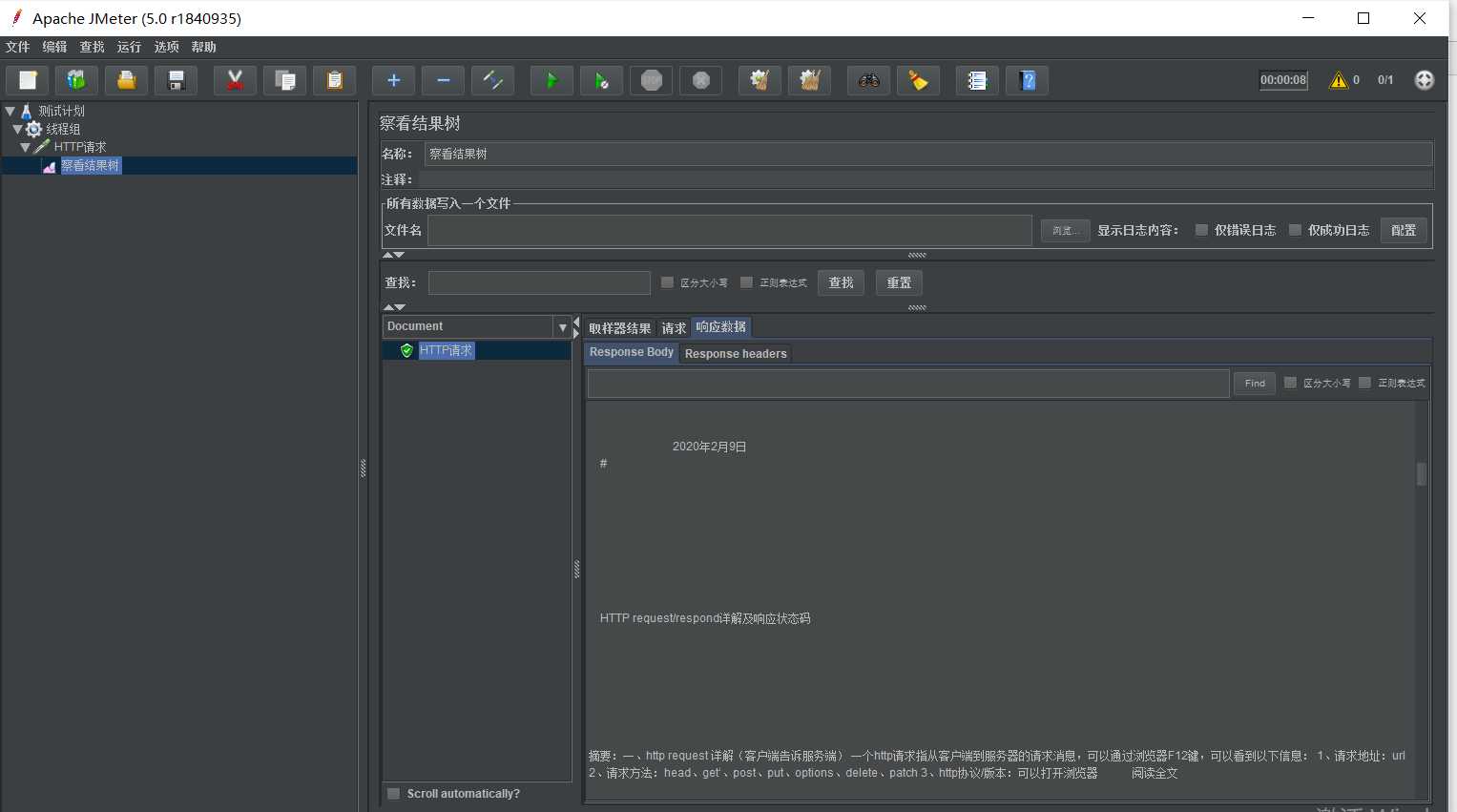Switch to the Response headers tab

736,354
